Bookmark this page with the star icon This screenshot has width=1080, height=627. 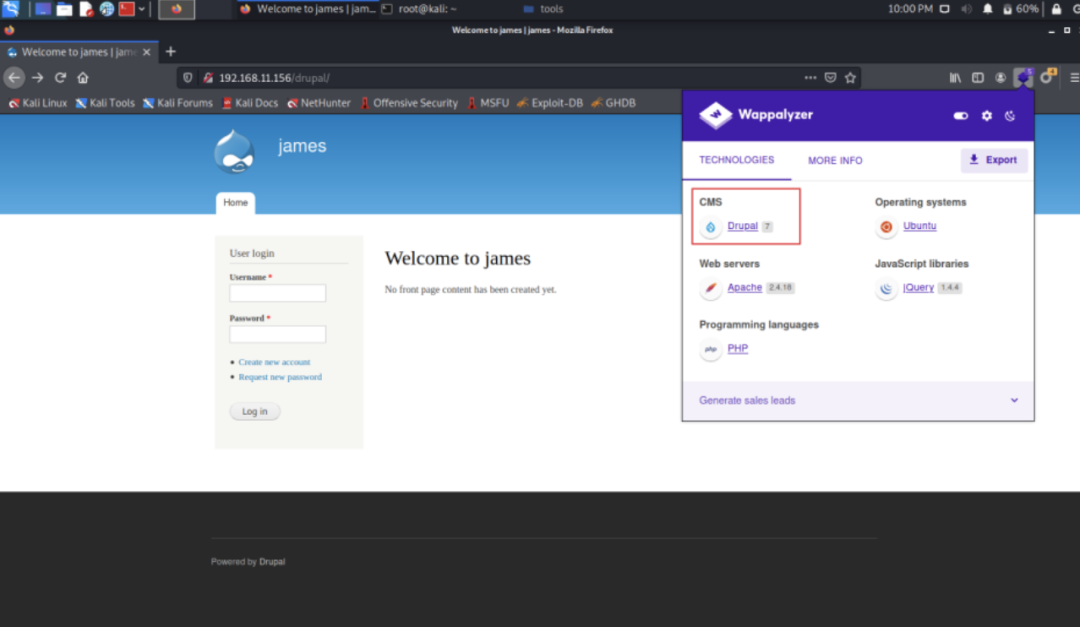pyautogui.click(x=851, y=78)
